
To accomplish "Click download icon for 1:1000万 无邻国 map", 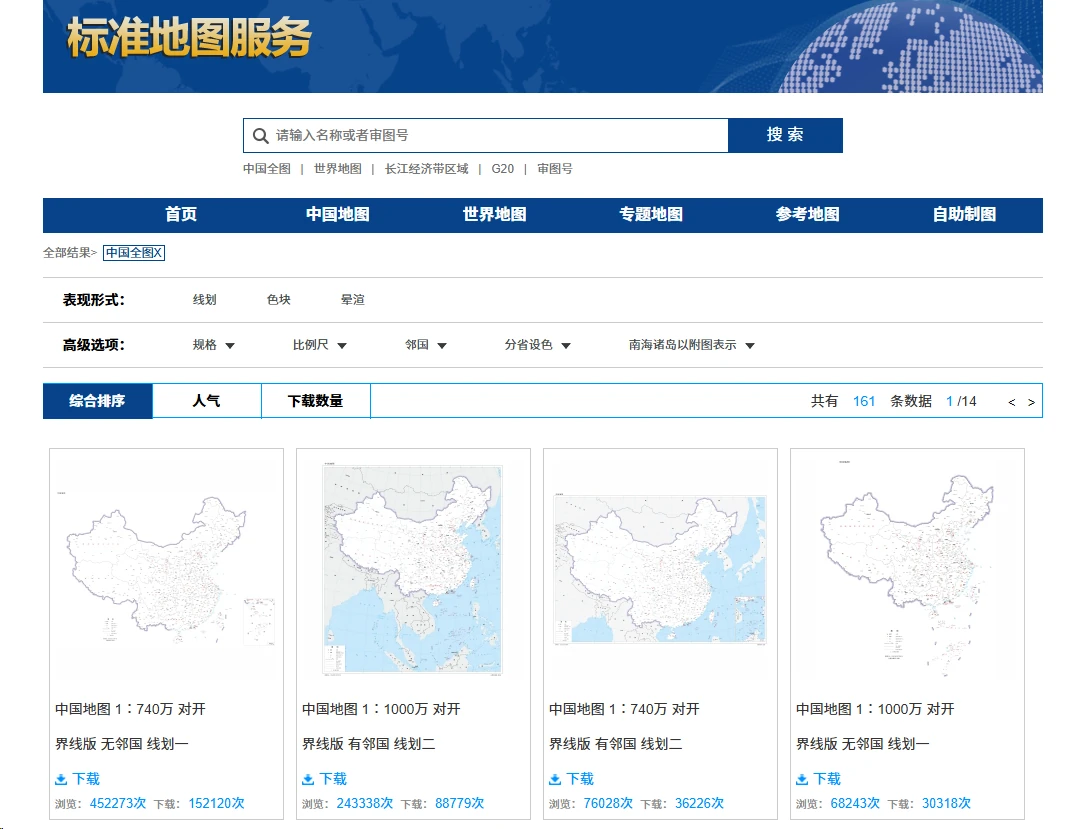I will point(802,779).
